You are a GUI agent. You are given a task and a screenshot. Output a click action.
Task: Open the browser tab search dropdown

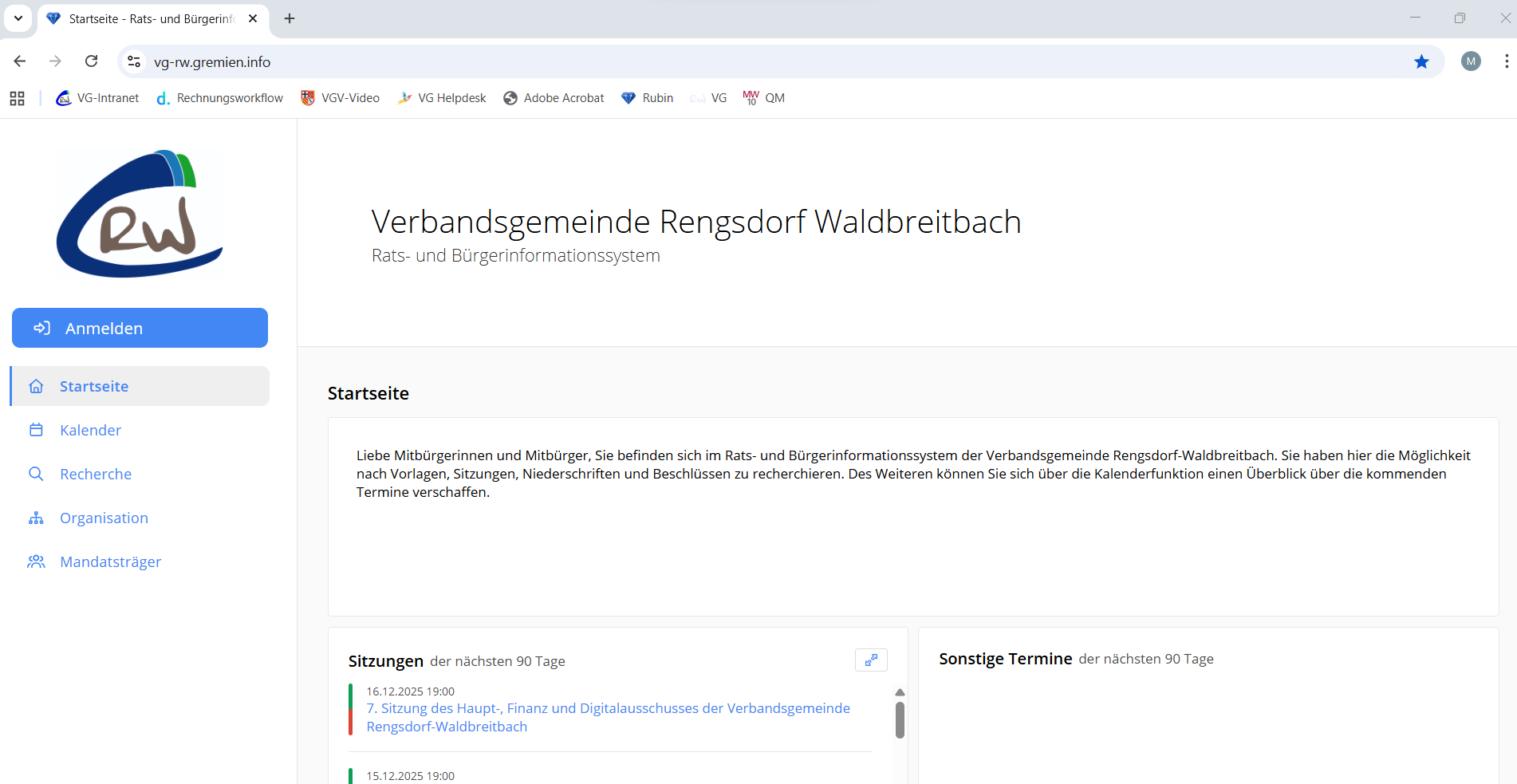coord(18,18)
